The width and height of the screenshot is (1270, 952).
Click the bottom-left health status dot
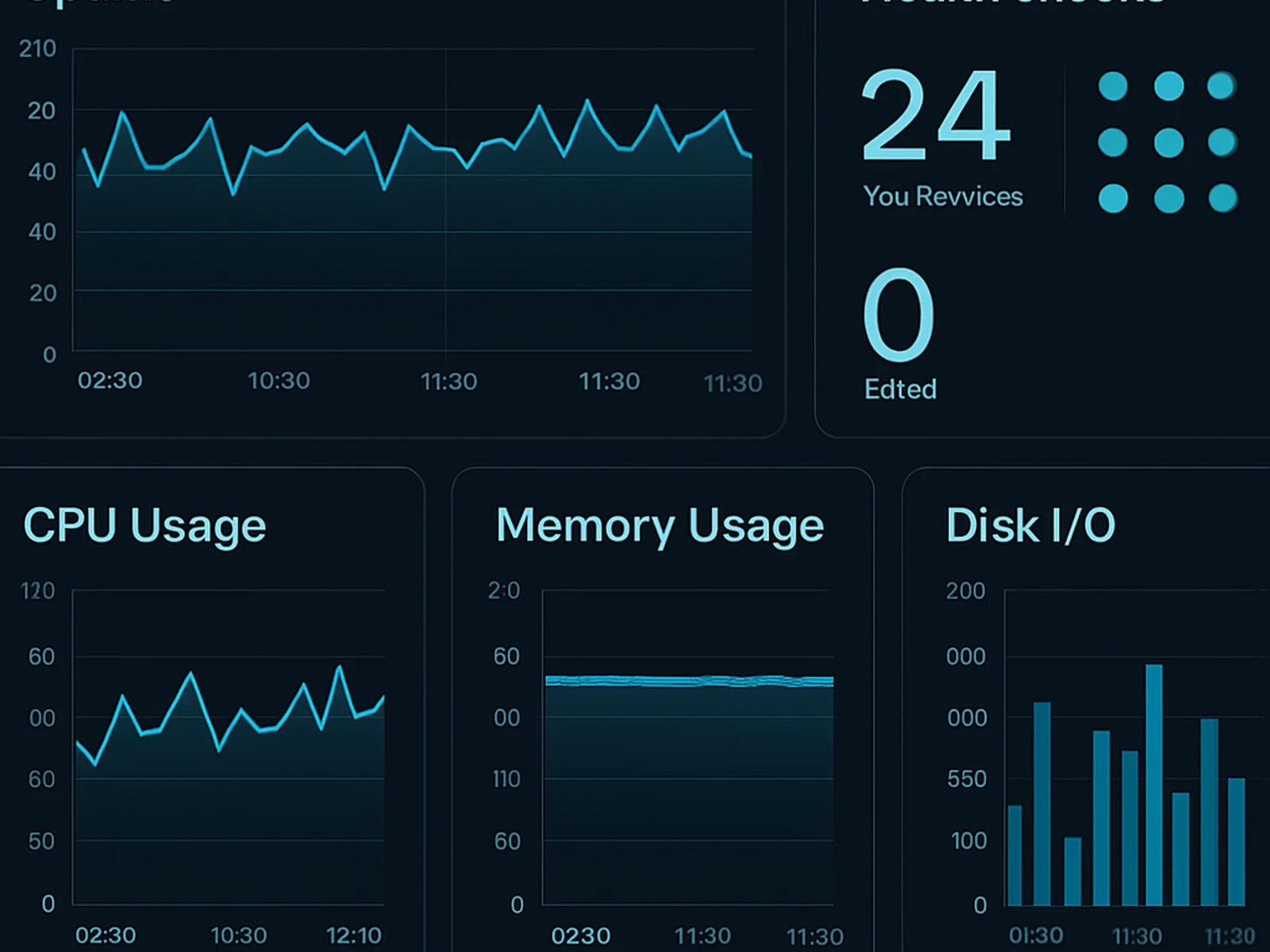coord(1113,198)
